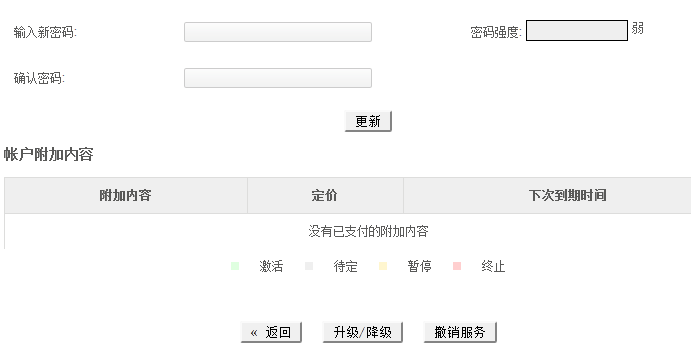
Task: Click the yellow 暂停 status swatch
Action: 383,266
